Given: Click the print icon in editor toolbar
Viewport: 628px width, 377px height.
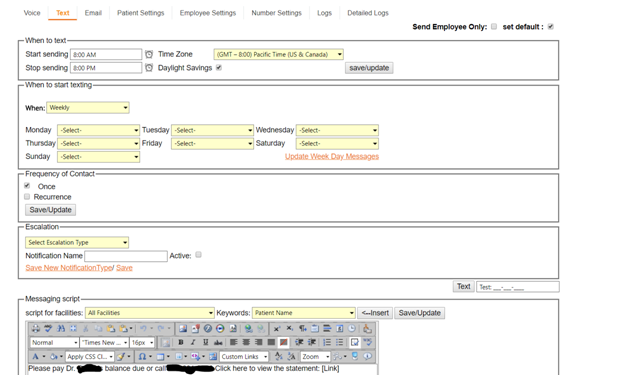Looking at the screenshot, I should click(x=36, y=329).
